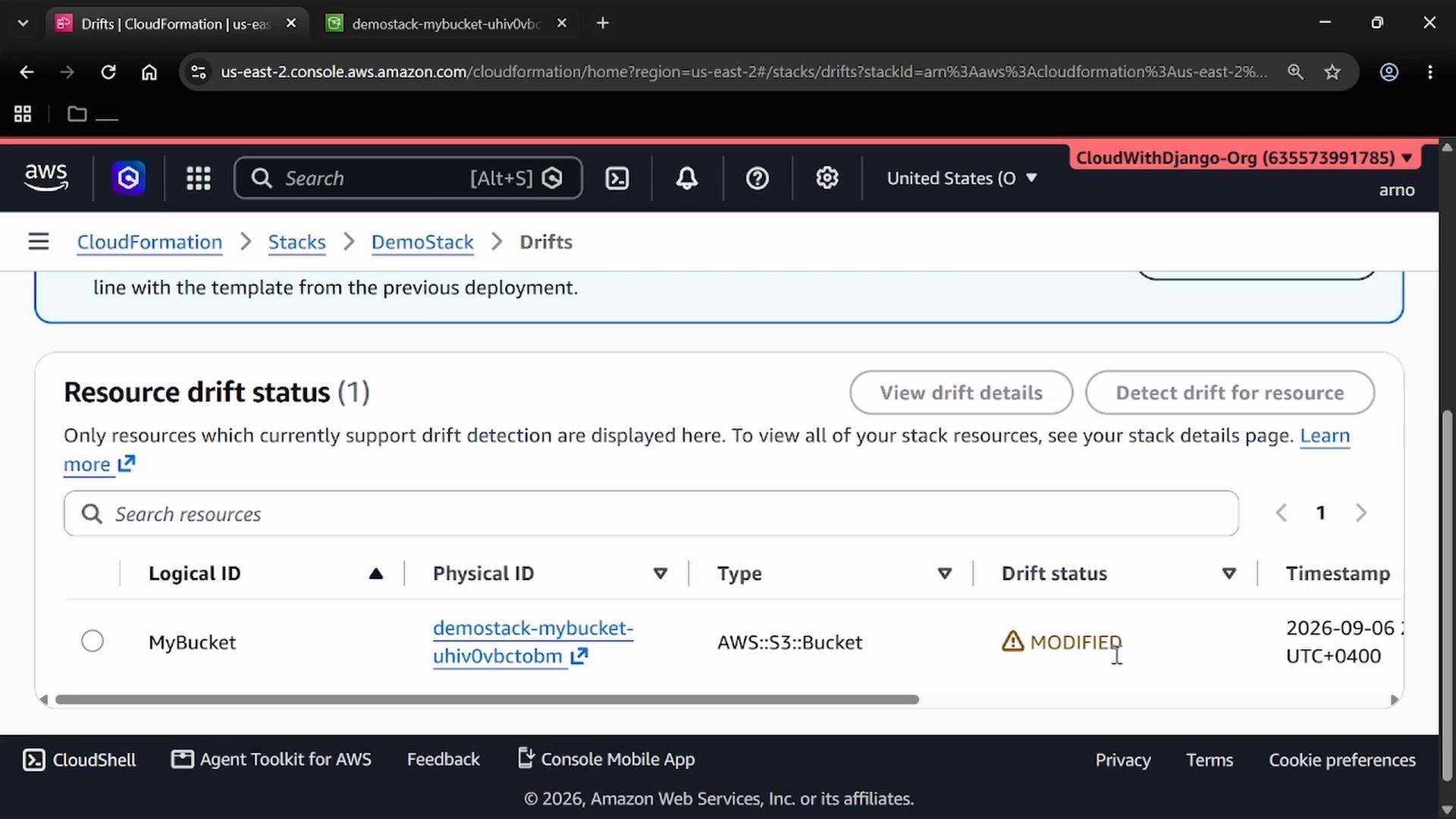1456x819 pixels.
Task: Open the tab search chevron in the browser
Action: point(23,24)
